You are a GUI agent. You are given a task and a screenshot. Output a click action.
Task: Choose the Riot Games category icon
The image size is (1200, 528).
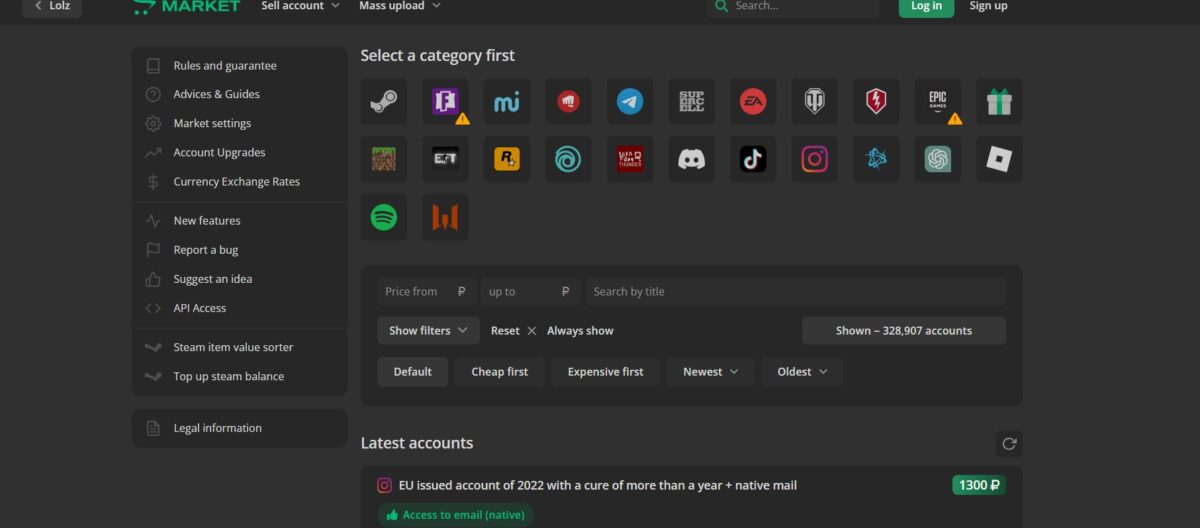point(568,102)
